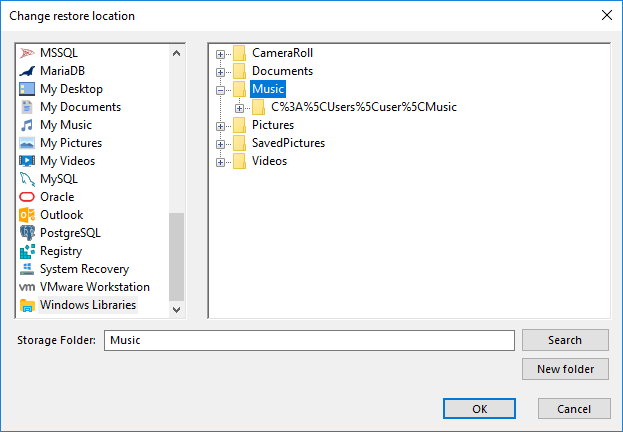The height and width of the screenshot is (432, 623).
Task: Select MSSQL in the plugin list
Action: click(x=59, y=53)
